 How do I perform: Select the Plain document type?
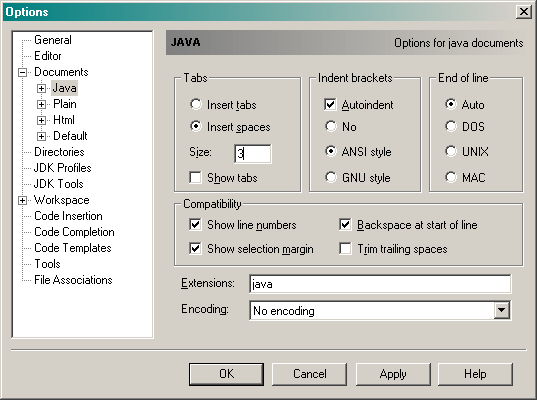[65, 104]
